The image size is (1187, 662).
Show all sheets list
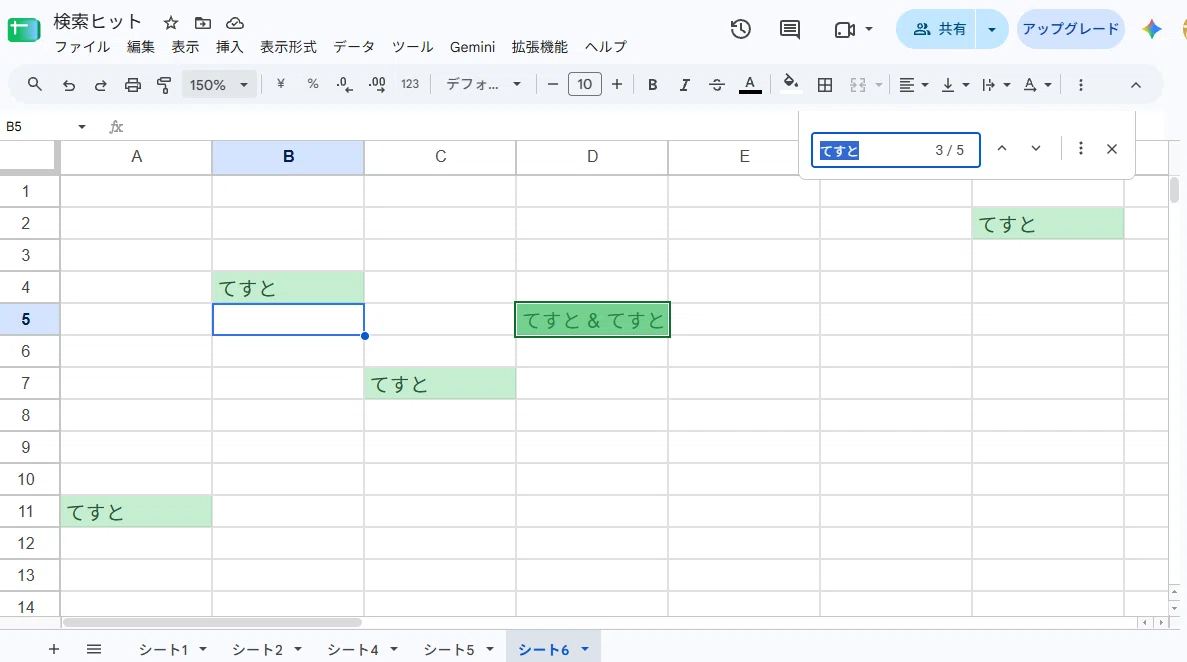(x=94, y=649)
